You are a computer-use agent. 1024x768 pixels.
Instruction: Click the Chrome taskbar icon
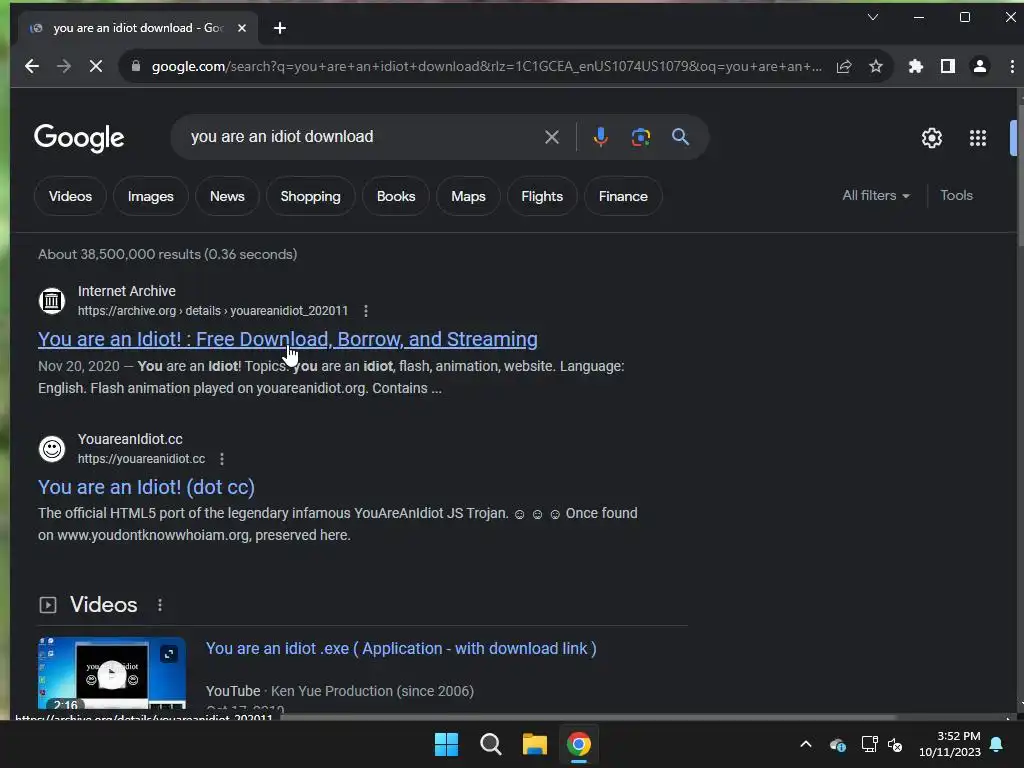coord(579,744)
